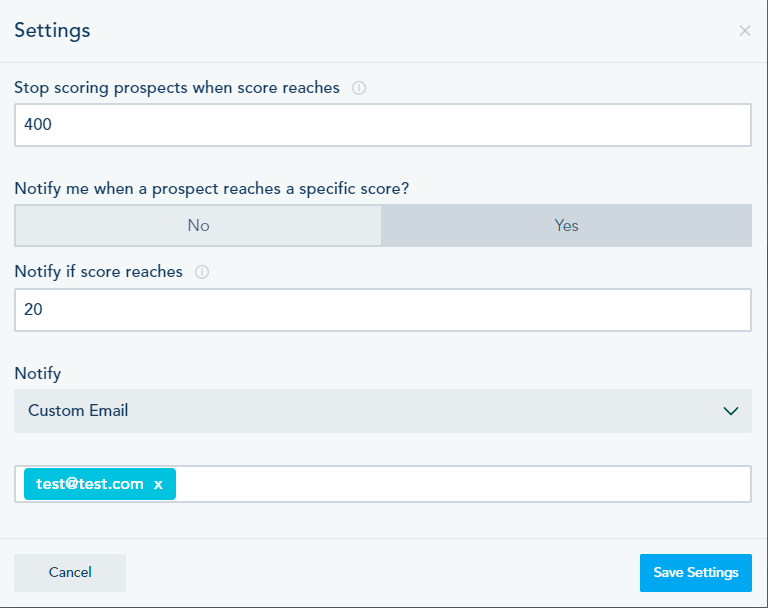
Task: Click the Notify label above the dropdown
Action: (37, 374)
